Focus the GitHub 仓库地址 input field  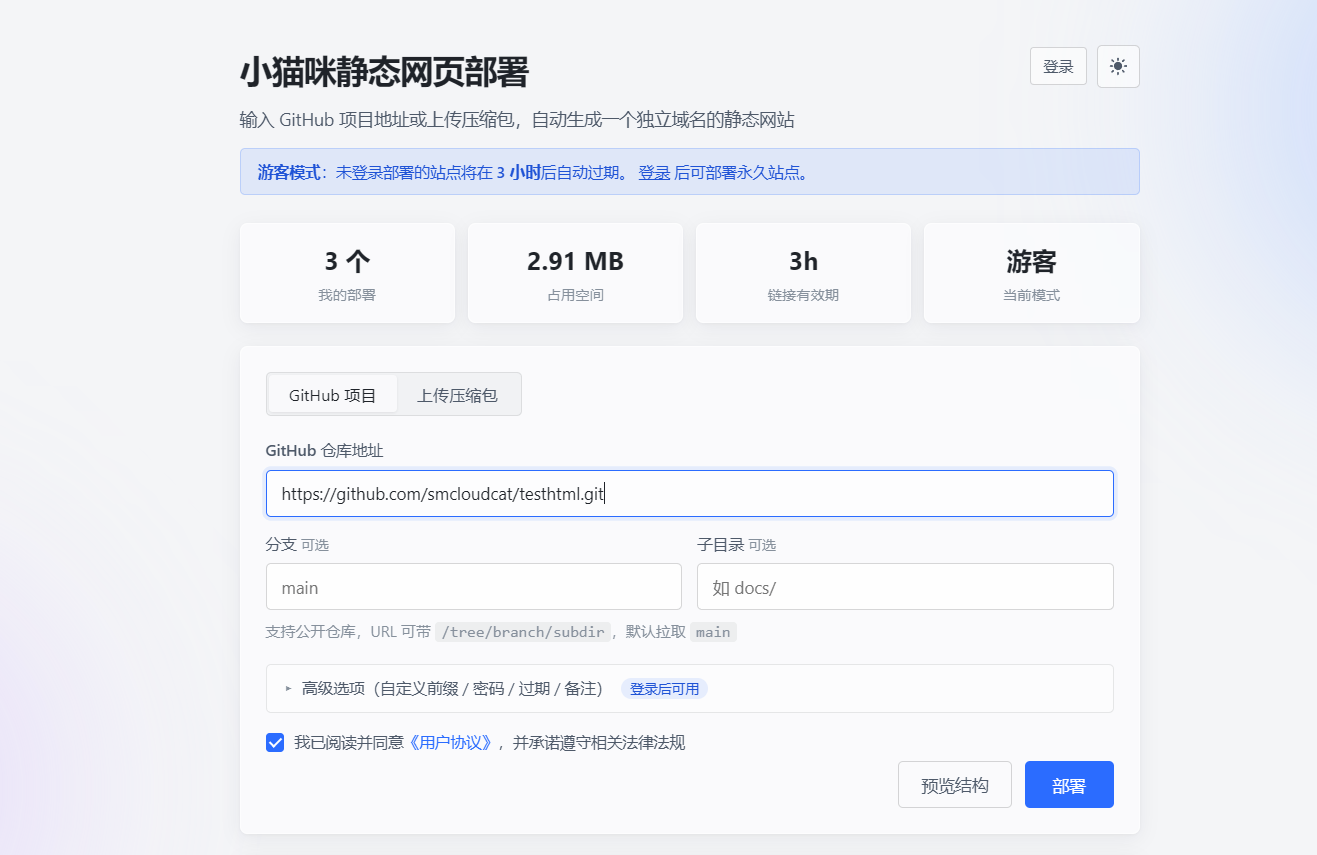690,494
